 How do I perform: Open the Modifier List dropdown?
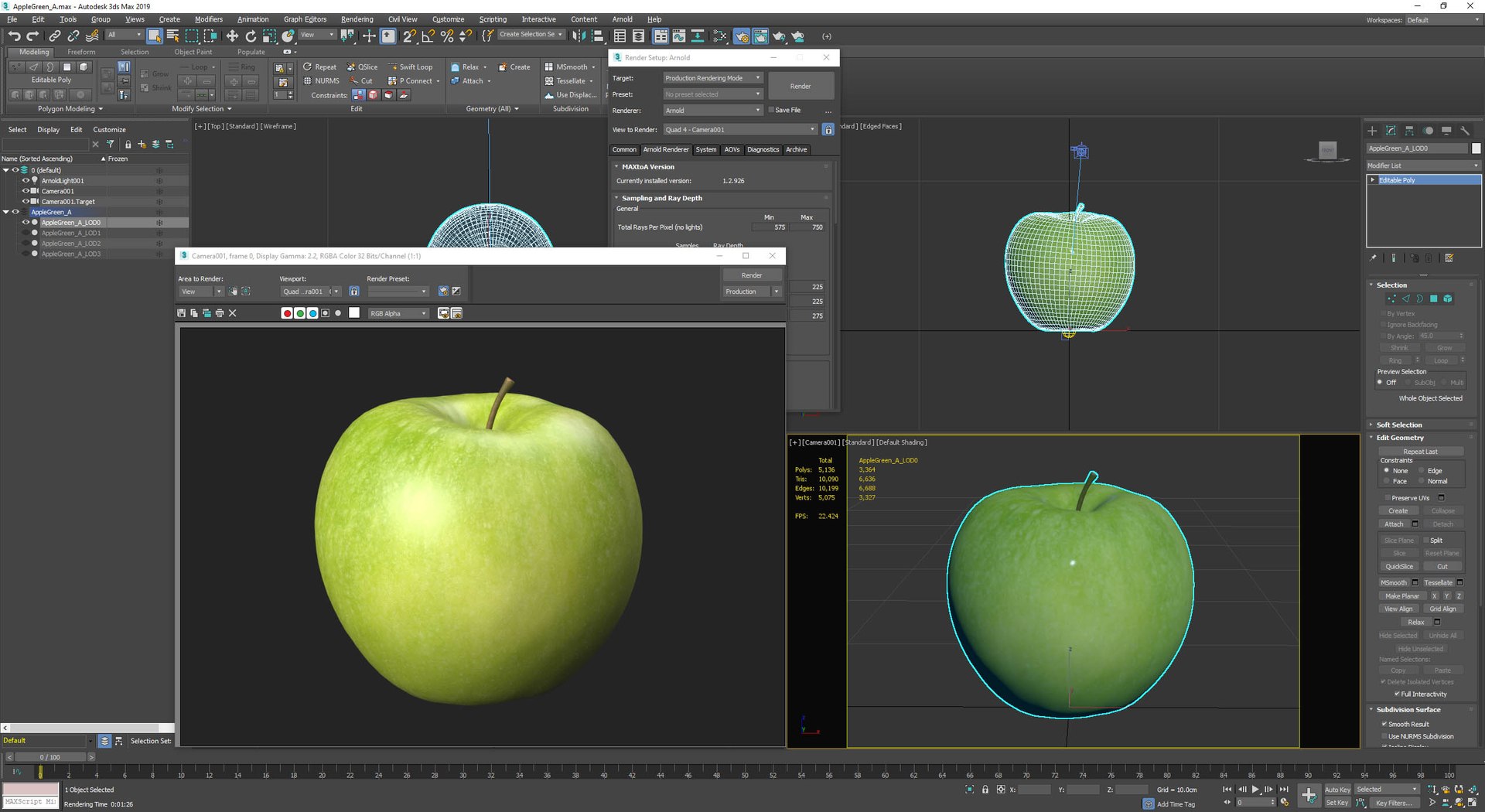[1423, 165]
